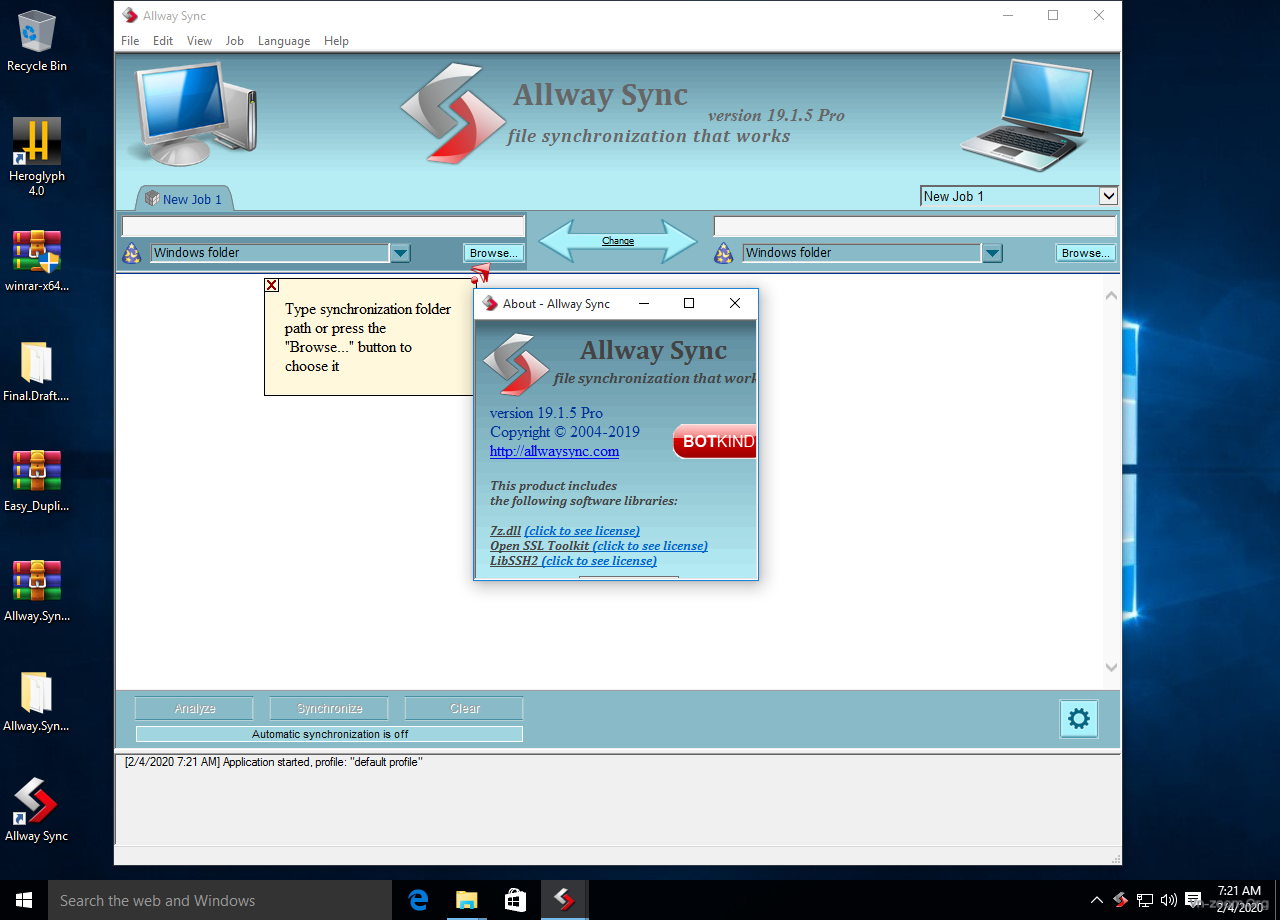The image size is (1280, 920).
Task: Open Allway.Syn archive file on desktop
Action: [x=37, y=591]
